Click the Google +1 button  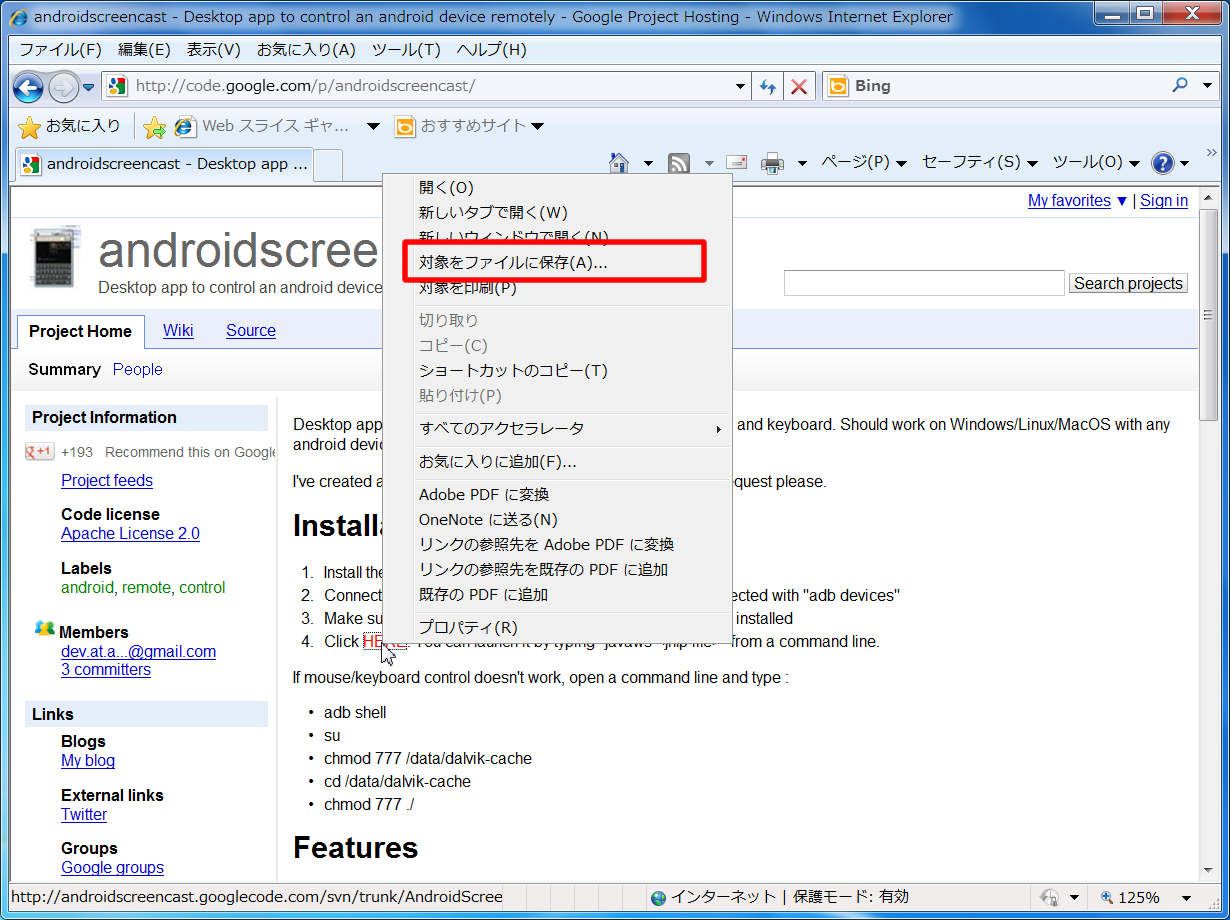40,452
